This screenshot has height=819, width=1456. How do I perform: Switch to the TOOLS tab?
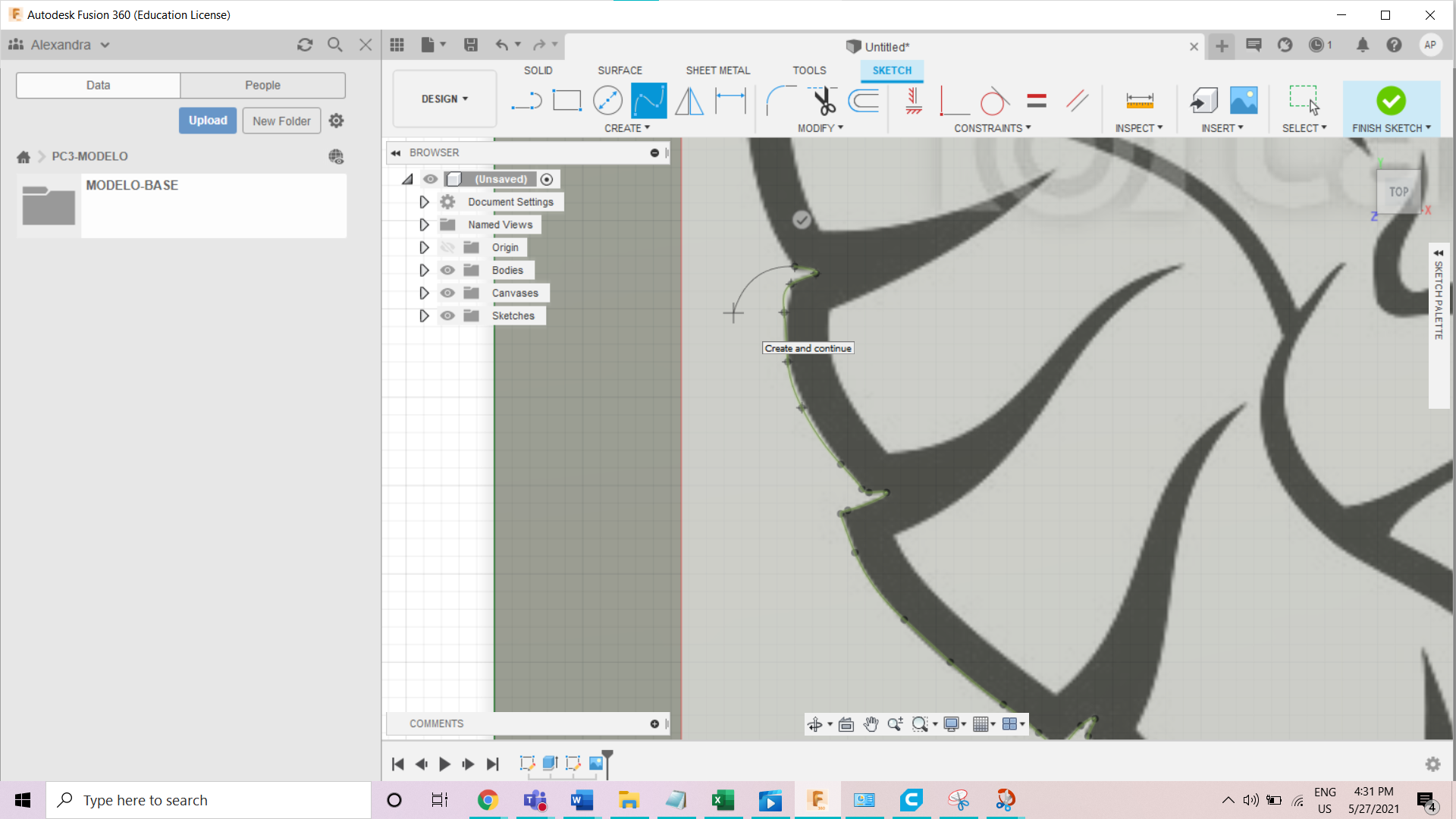[809, 71]
